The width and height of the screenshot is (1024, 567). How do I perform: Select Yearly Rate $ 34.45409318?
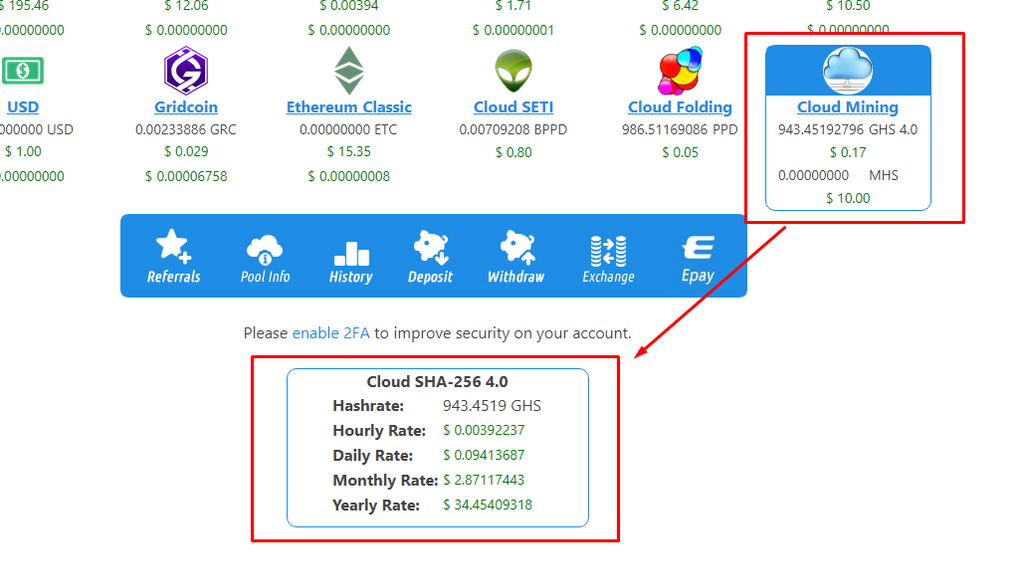487,504
